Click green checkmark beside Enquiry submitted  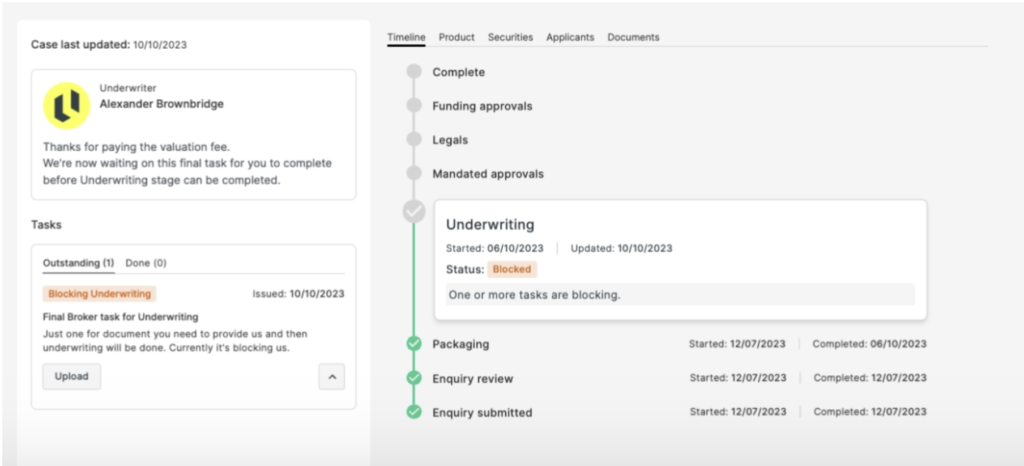(414, 412)
